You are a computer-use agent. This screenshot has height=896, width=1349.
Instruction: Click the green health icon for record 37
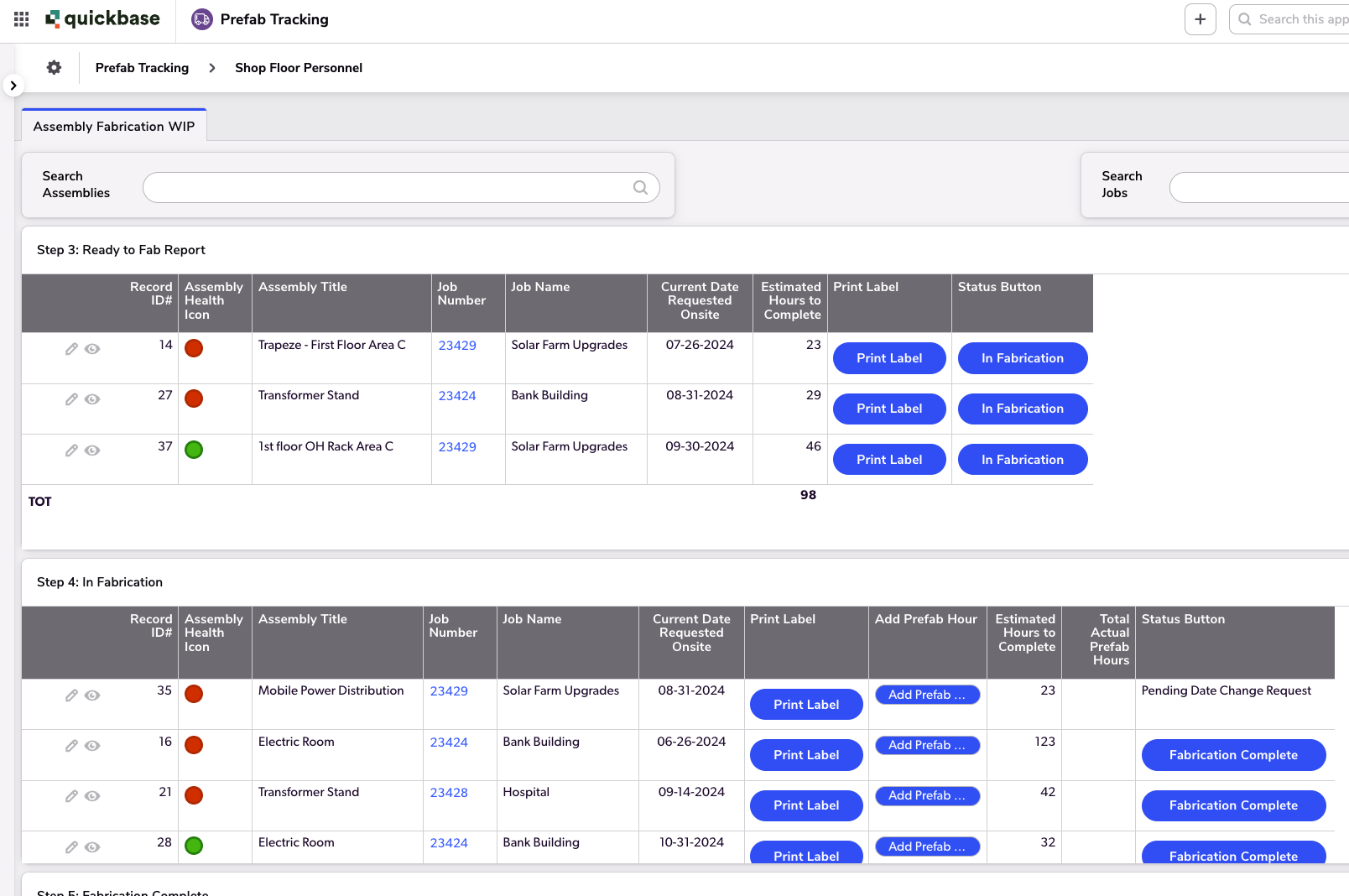pos(194,450)
